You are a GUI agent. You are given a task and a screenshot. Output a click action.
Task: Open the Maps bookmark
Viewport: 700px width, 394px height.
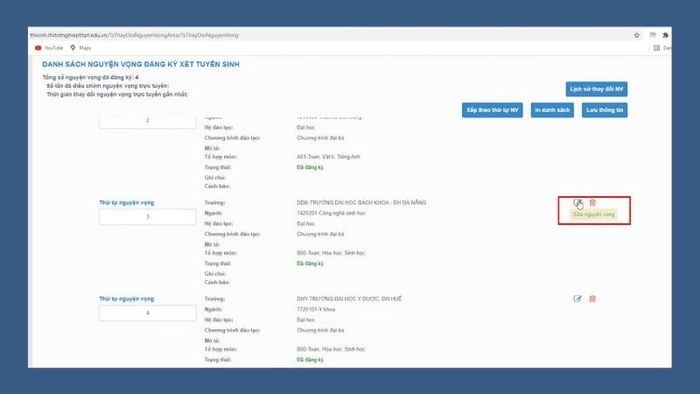pyautogui.click(x=81, y=48)
